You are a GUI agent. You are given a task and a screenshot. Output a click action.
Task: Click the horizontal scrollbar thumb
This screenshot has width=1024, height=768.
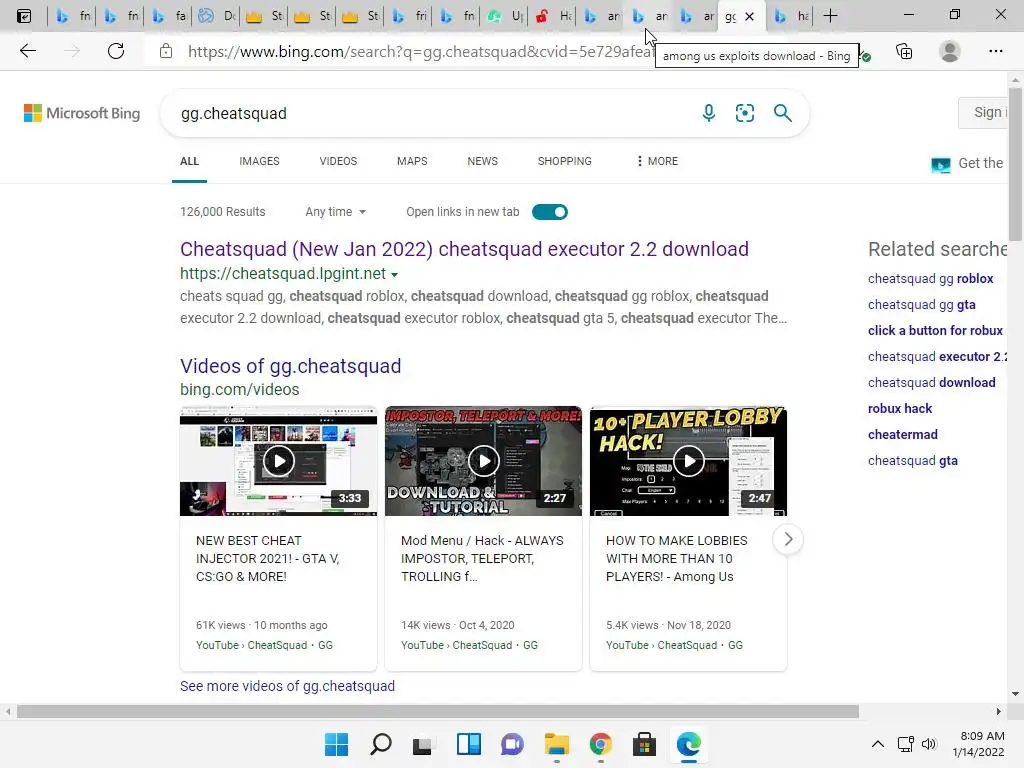[x=438, y=711]
